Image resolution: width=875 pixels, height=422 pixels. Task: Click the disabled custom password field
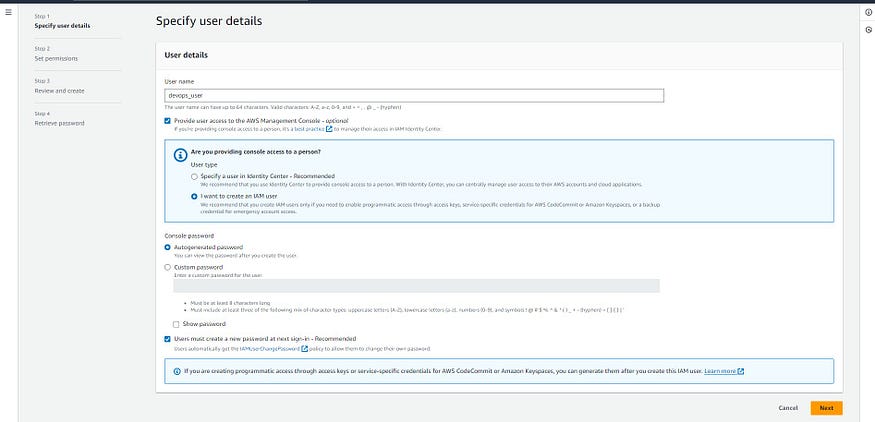click(416, 286)
